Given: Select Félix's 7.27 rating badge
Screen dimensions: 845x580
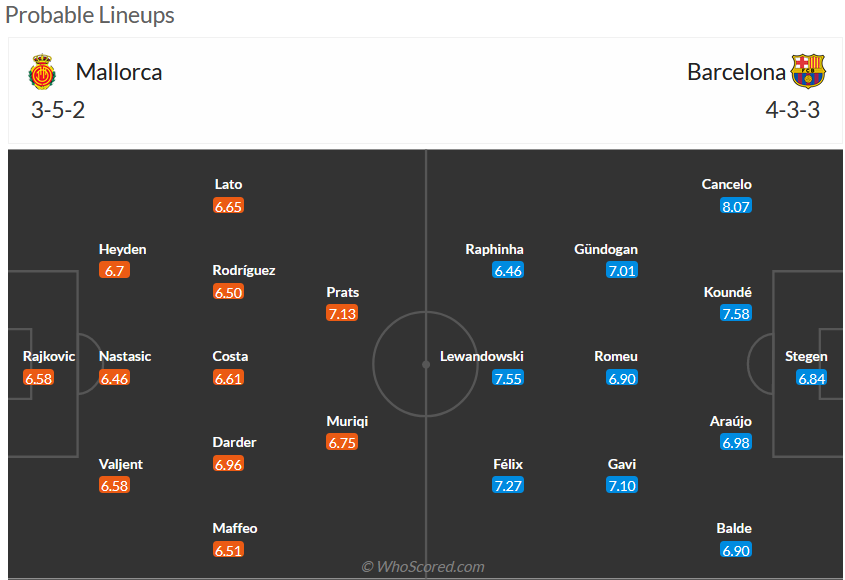Looking at the screenshot, I should [508, 486].
